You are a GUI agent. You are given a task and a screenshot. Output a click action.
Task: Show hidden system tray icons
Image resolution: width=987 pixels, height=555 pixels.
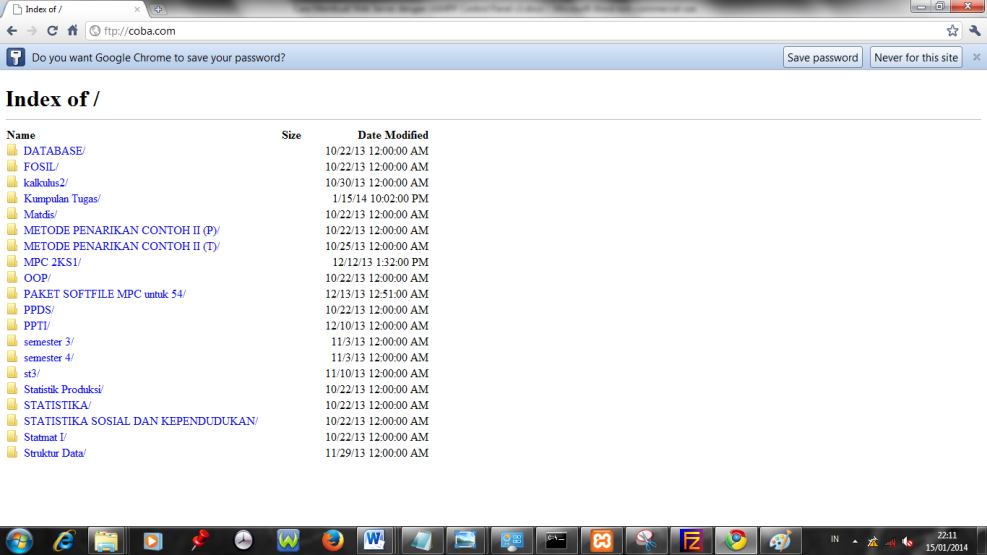tap(854, 541)
